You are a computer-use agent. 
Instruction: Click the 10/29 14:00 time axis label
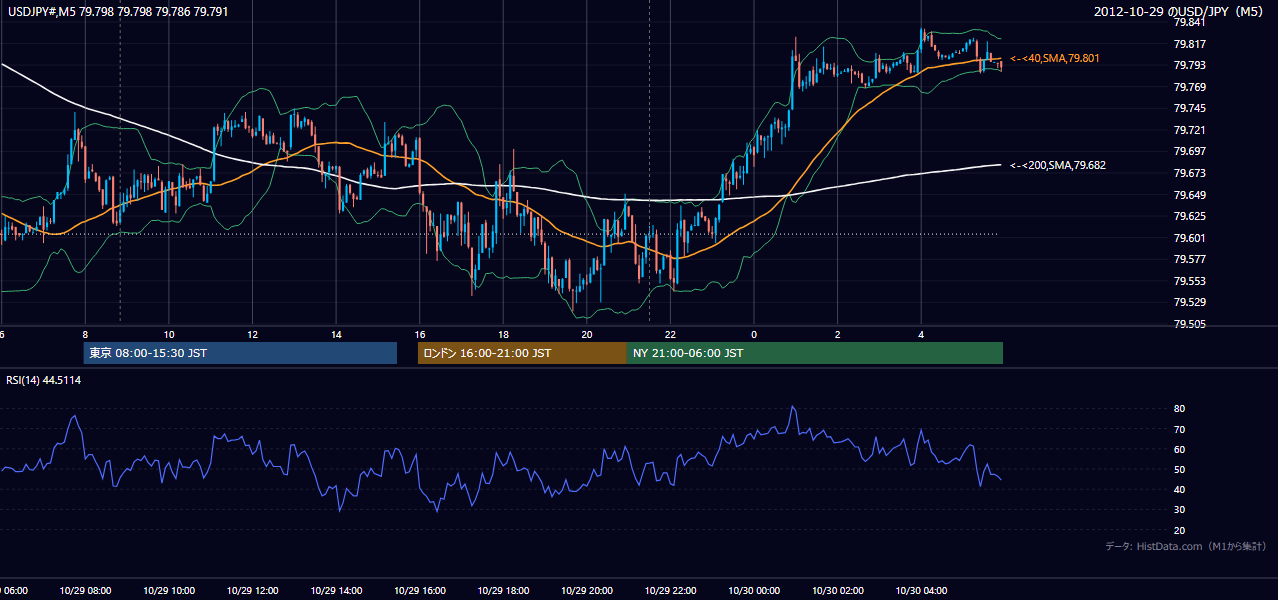[x=337, y=591]
